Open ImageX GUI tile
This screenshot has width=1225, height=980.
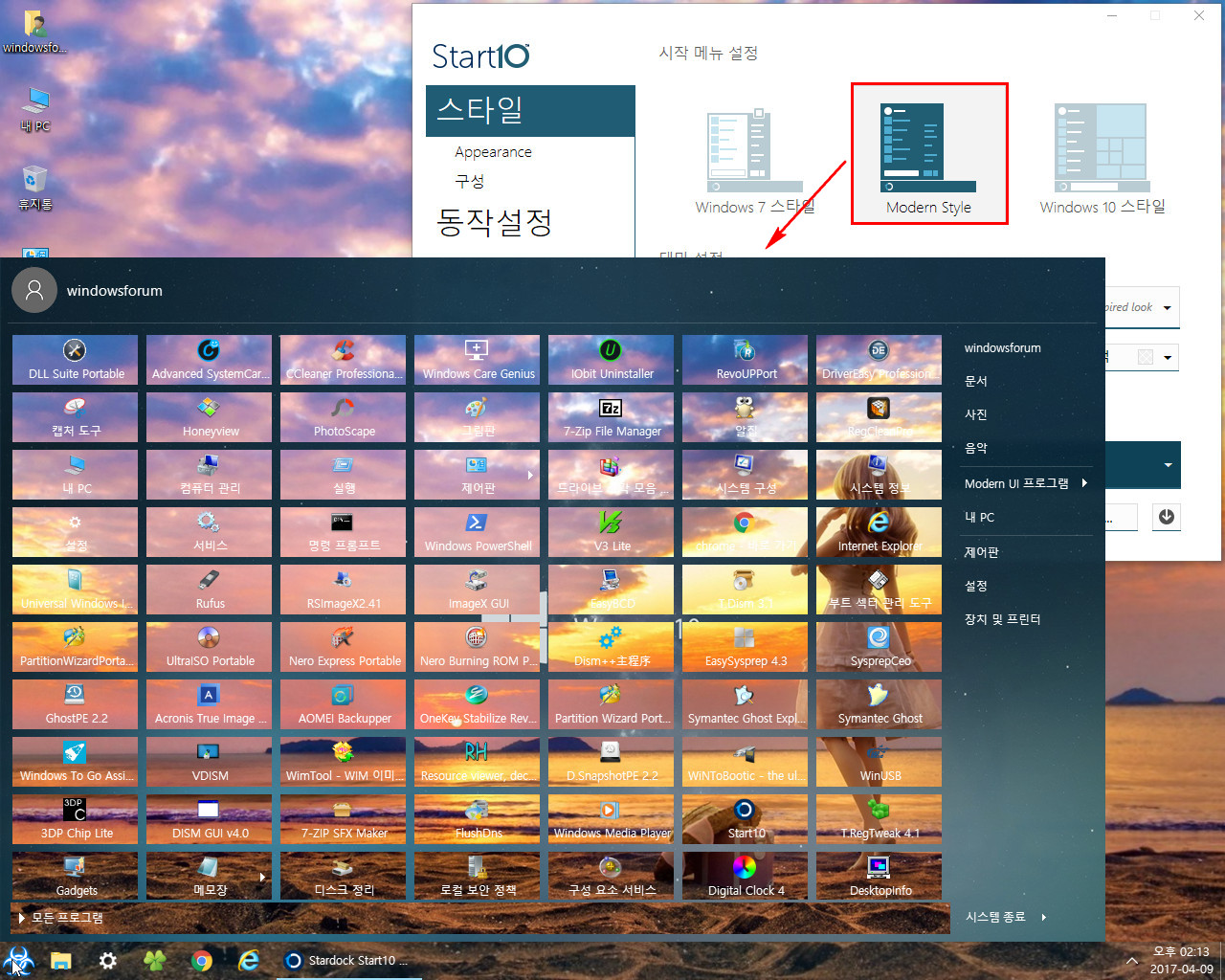coord(478,590)
